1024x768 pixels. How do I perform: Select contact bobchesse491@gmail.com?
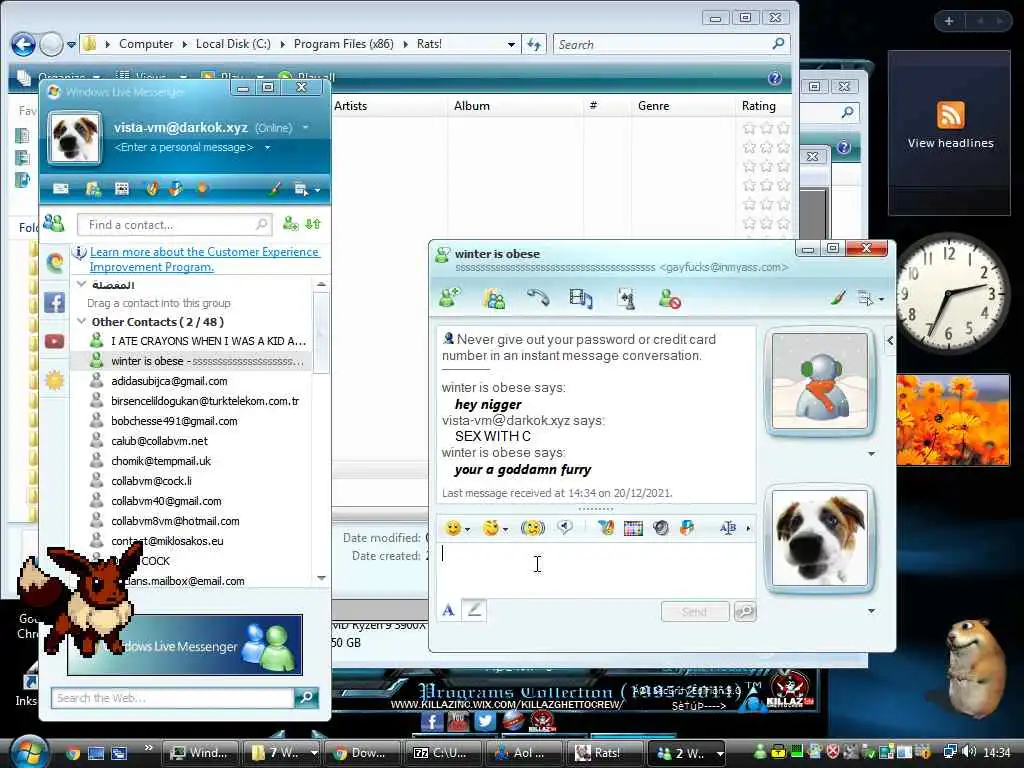coord(174,421)
